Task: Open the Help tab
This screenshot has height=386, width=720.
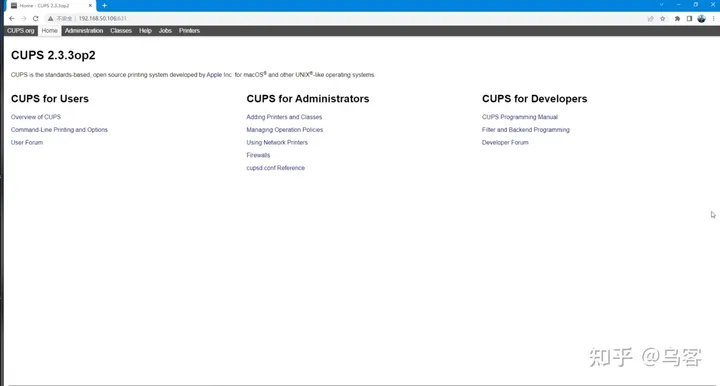Action: (145, 31)
